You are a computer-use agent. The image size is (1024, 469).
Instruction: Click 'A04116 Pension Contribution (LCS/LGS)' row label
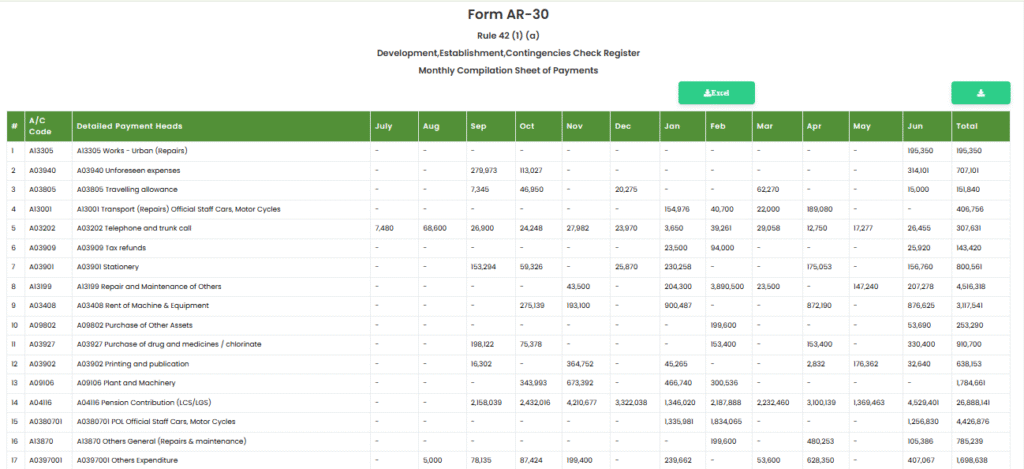click(148, 402)
